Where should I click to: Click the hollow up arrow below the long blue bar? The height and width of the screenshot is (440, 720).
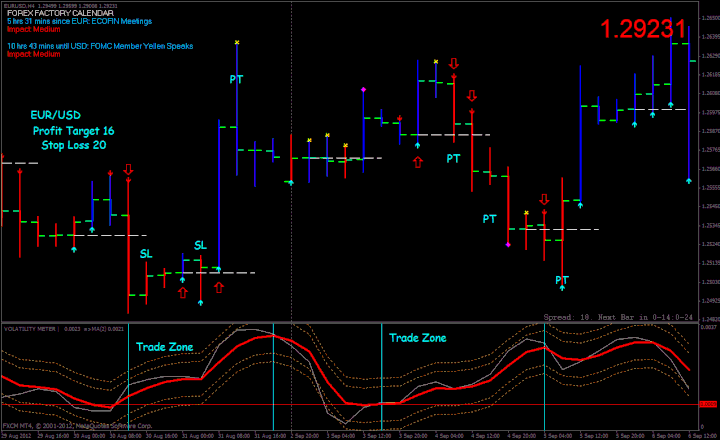(x=219, y=288)
